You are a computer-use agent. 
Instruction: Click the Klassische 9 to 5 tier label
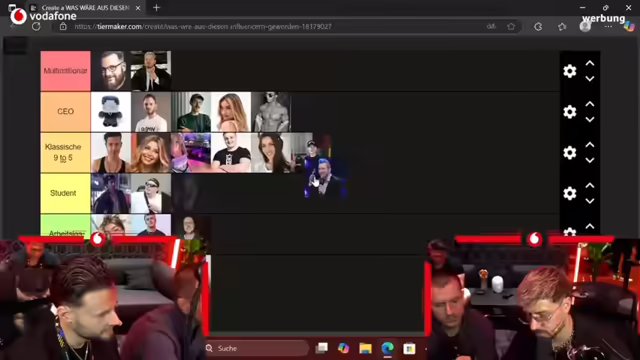click(65, 152)
